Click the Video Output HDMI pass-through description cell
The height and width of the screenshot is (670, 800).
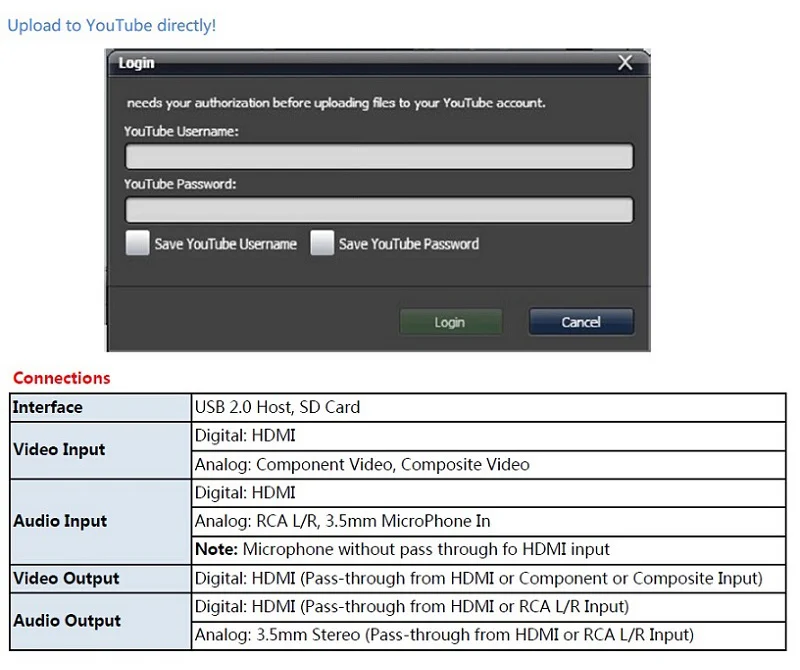tap(488, 579)
